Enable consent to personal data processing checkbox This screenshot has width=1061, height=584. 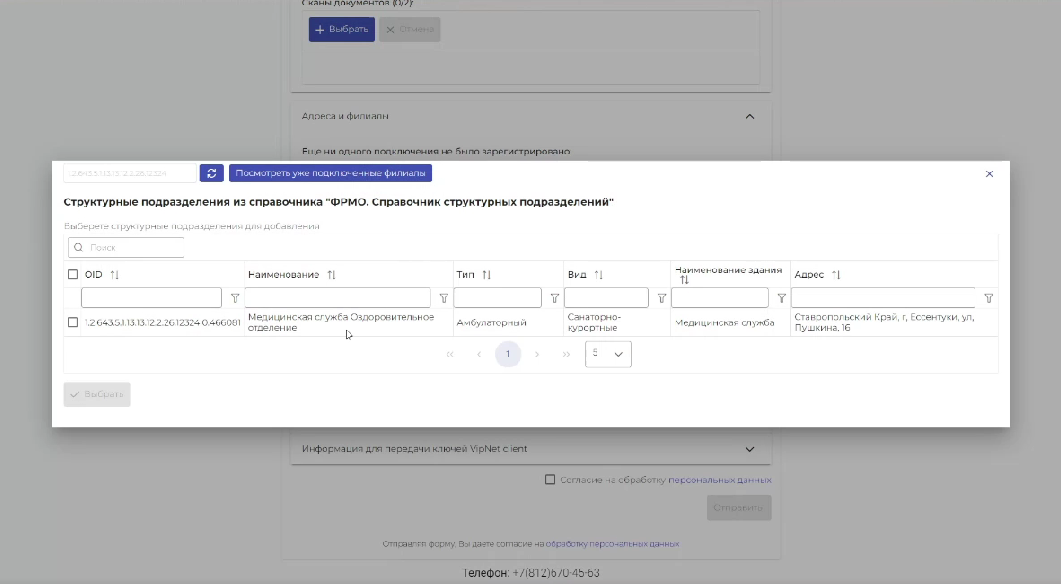[x=550, y=480]
